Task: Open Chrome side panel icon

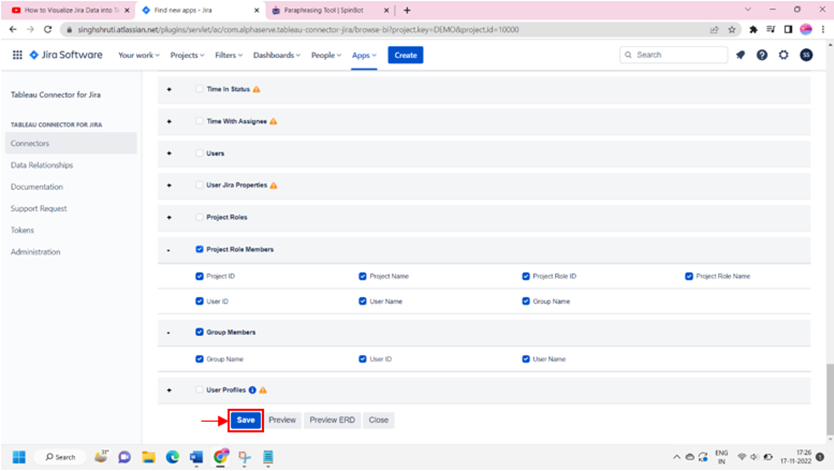Action: click(788, 29)
